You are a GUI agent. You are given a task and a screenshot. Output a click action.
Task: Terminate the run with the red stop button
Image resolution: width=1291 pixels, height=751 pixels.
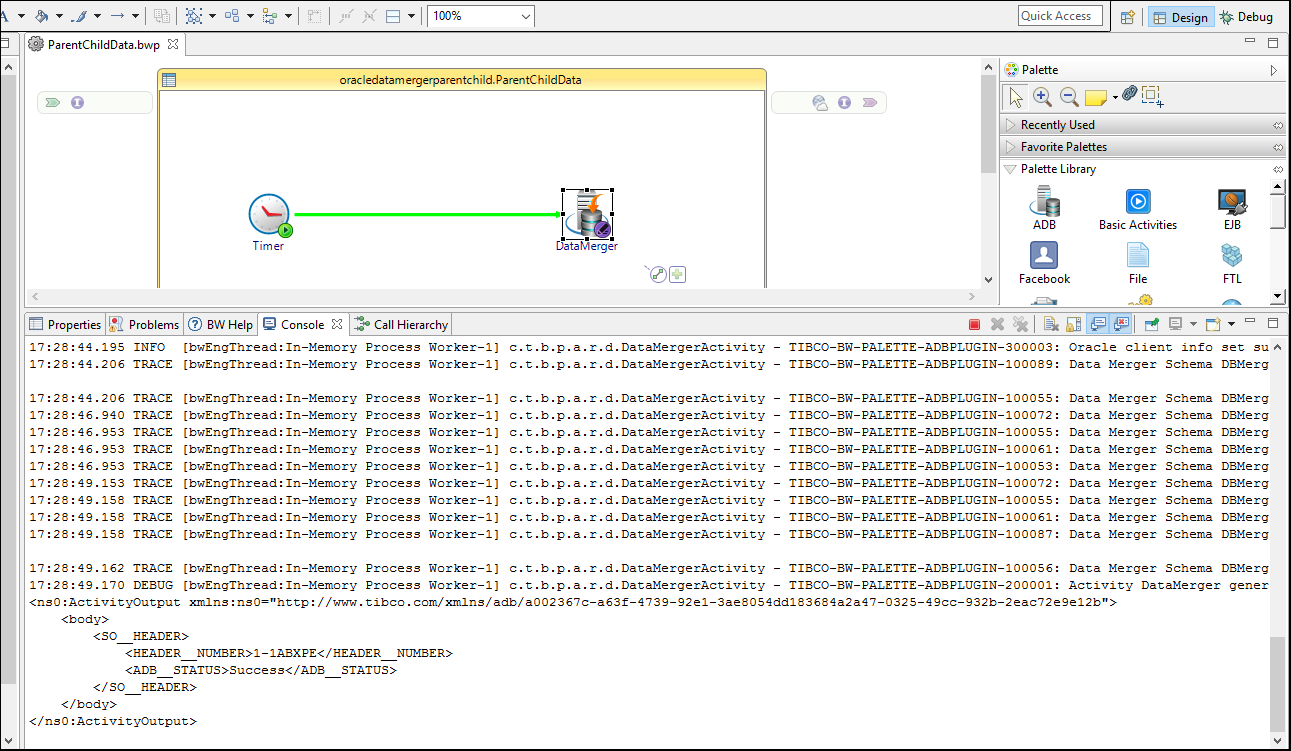(x=974, y=324)
